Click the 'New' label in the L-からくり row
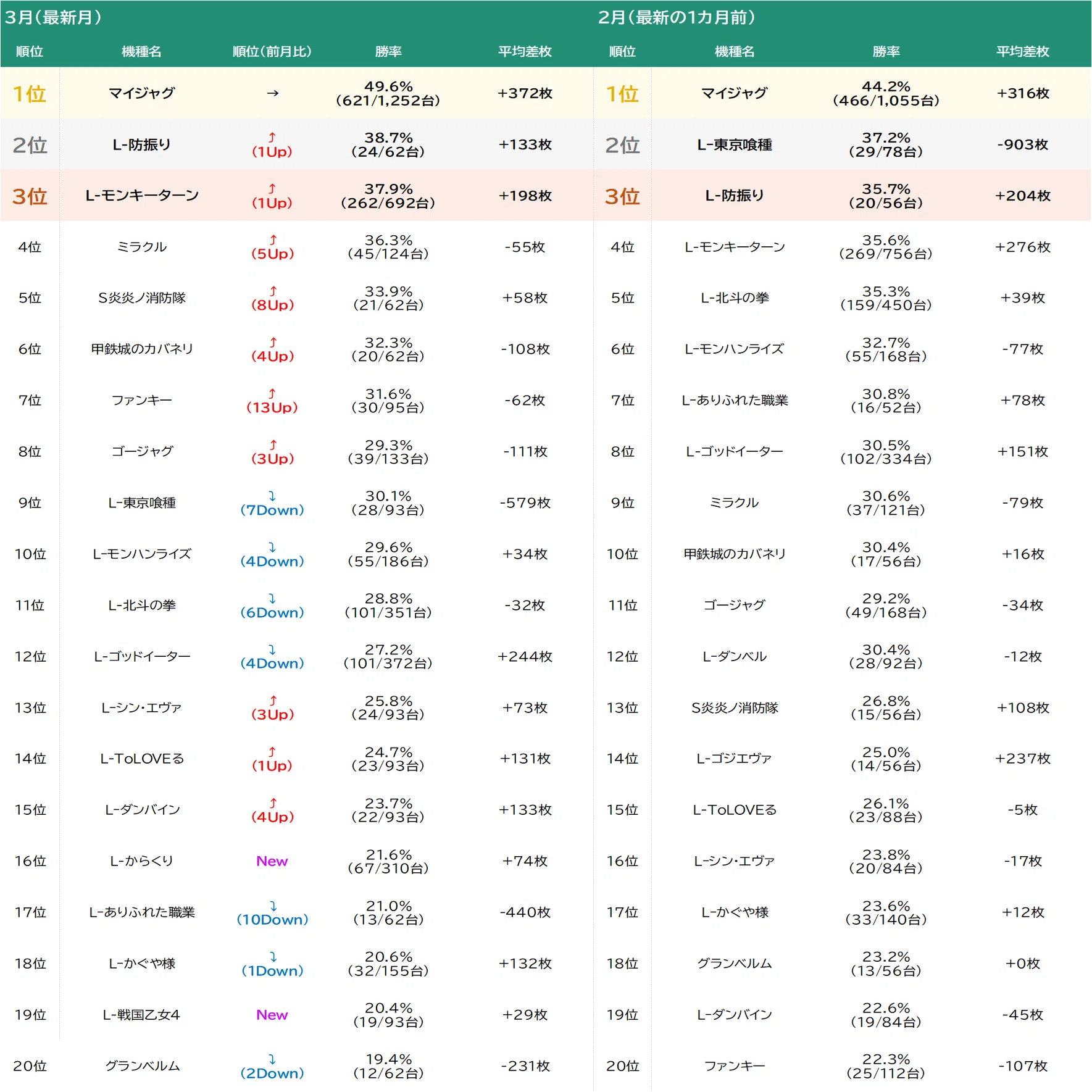The width and height of the screenshot is (1092, 1092). 272,861
